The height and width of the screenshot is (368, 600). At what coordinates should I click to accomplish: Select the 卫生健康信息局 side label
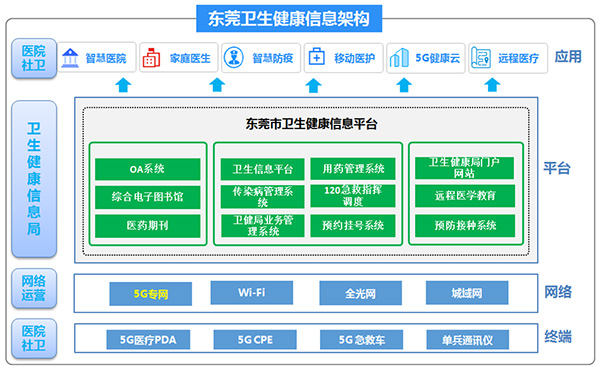(x=34, y=179)
